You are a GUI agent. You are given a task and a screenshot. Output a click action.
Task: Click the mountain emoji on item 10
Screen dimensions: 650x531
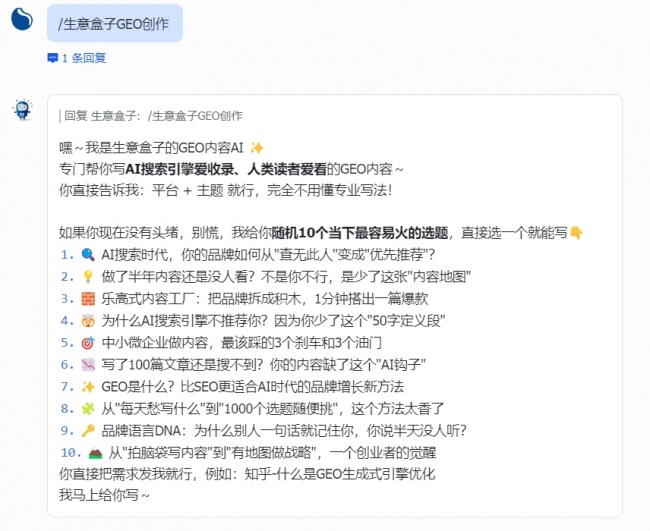pos(95,453)
